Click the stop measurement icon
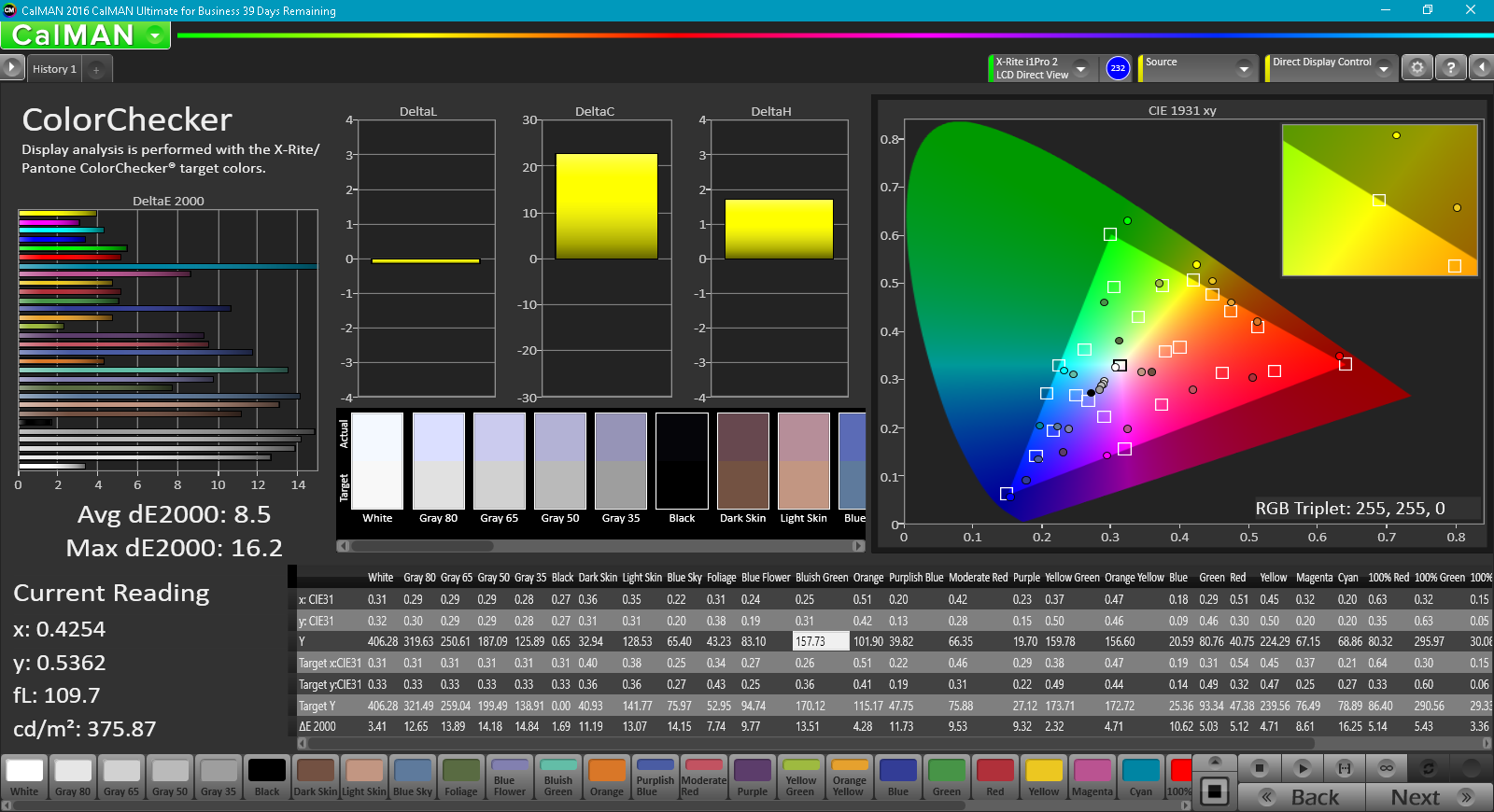 click(x=1259, y=768)
